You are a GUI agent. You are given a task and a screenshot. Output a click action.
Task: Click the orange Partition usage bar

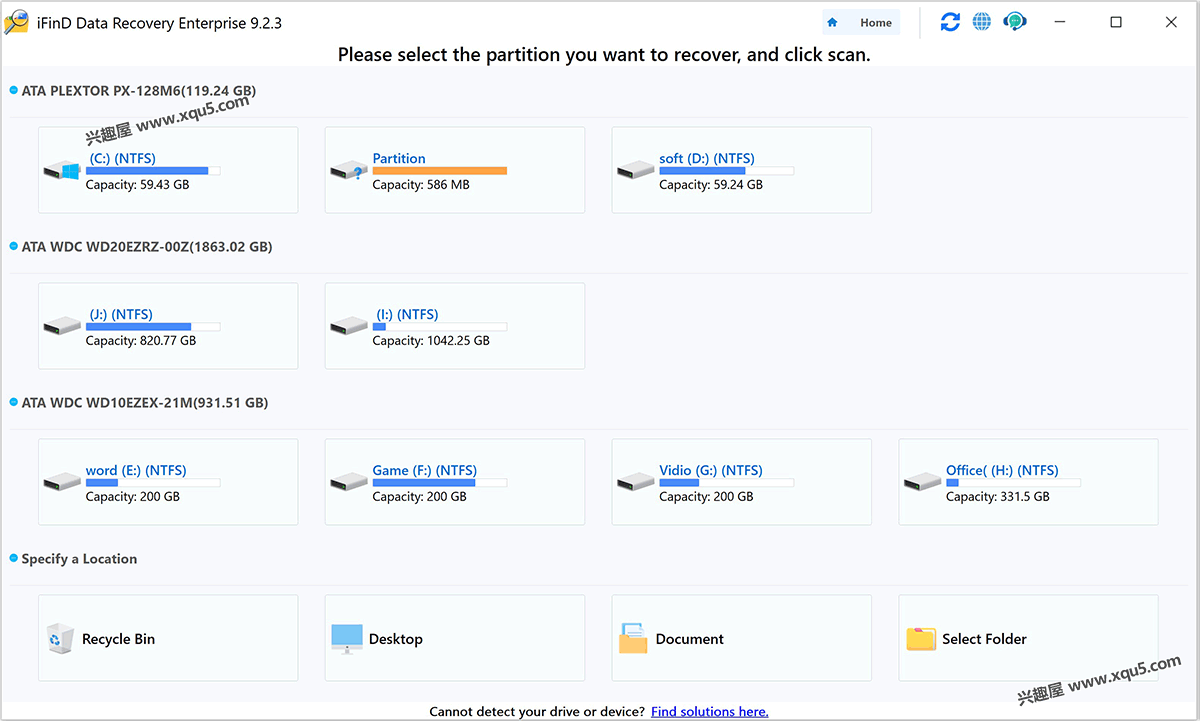coord(440,171)
